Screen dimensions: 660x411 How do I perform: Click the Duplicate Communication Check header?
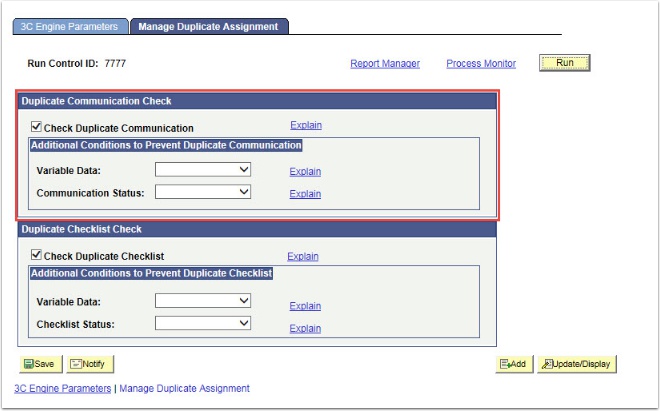point(257,101)
